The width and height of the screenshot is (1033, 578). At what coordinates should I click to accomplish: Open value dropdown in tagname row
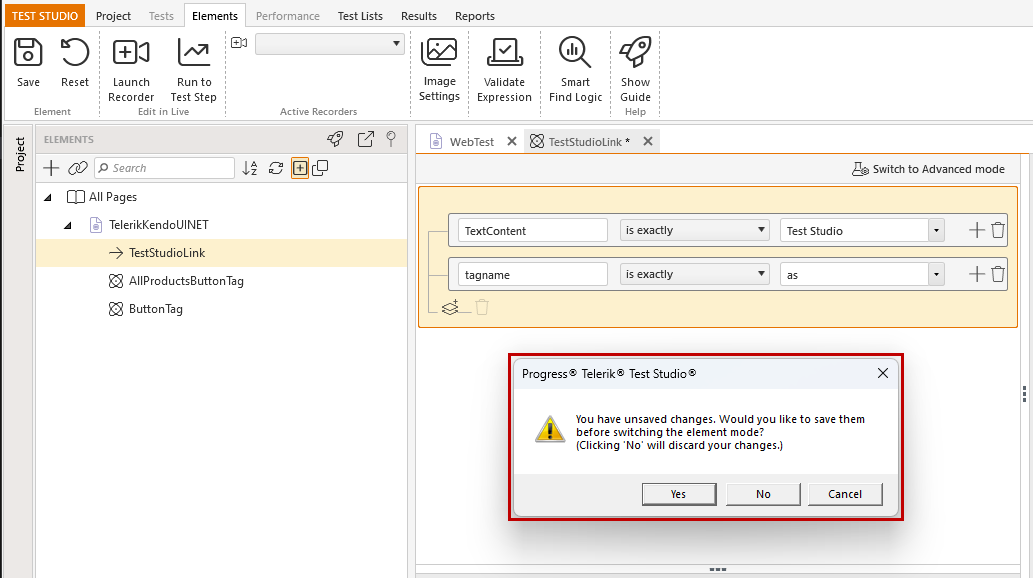(936, 275)
